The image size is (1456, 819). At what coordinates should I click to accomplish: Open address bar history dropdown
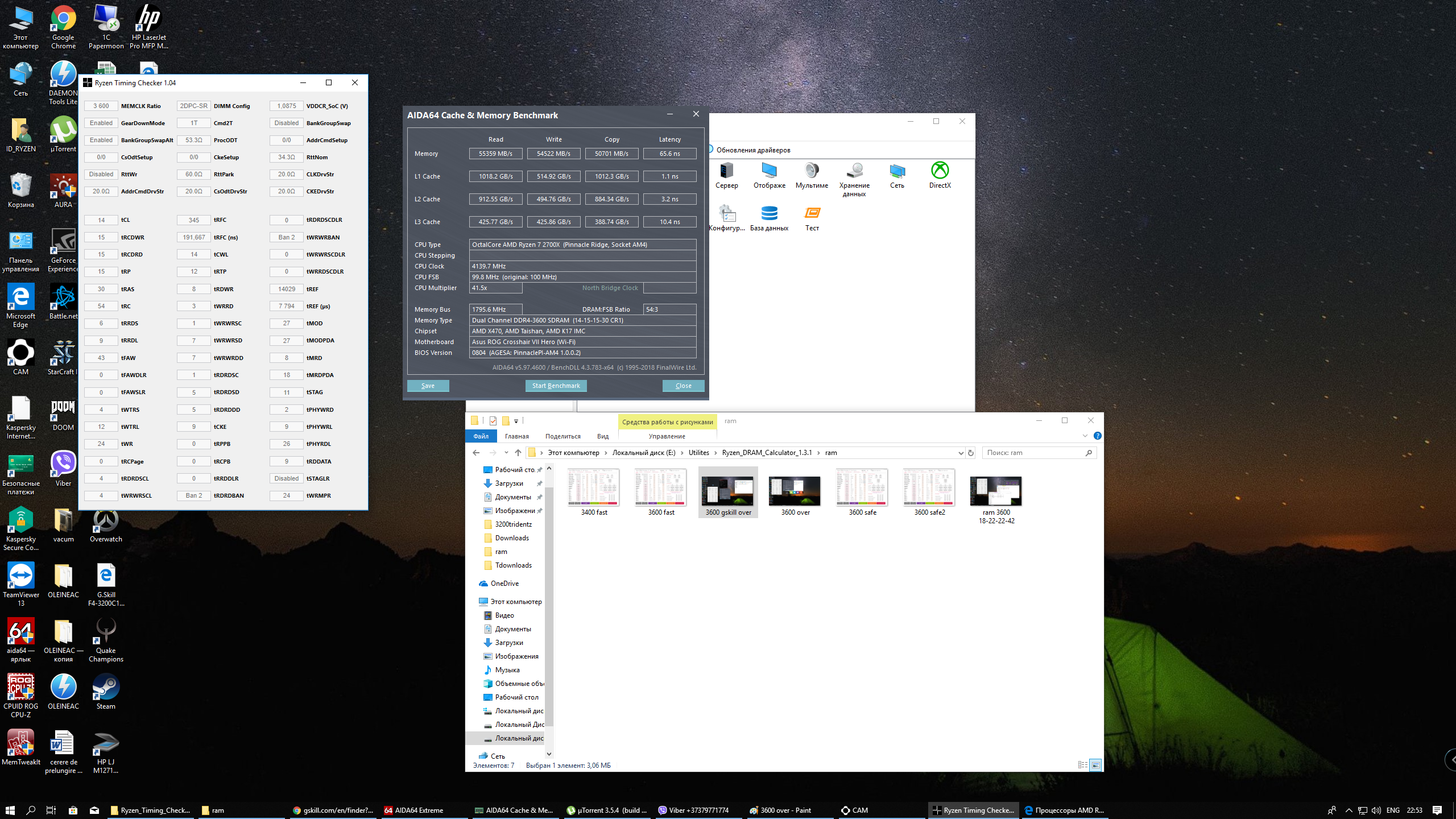961,453
